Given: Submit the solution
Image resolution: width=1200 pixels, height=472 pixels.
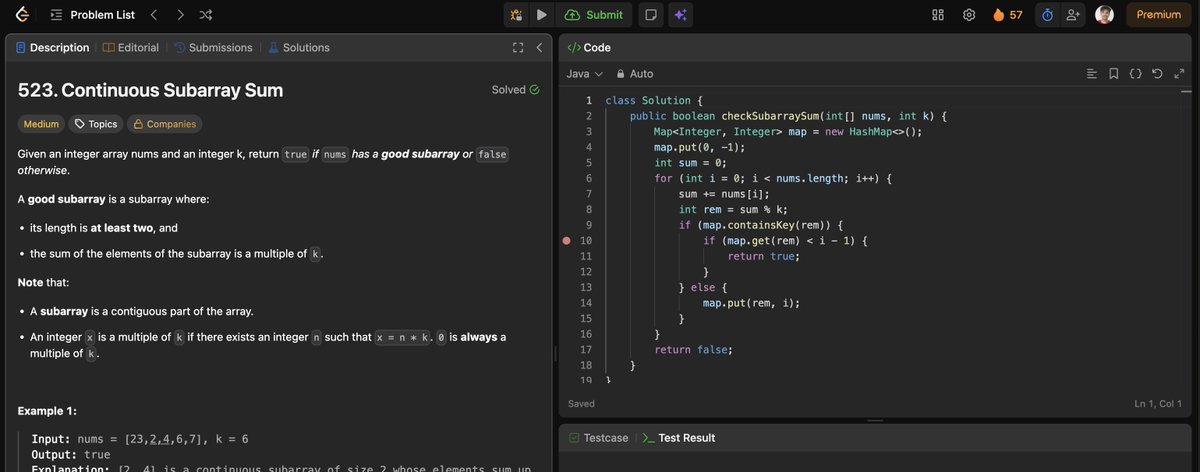Looking at the screenshot, I should coord(594,15).
